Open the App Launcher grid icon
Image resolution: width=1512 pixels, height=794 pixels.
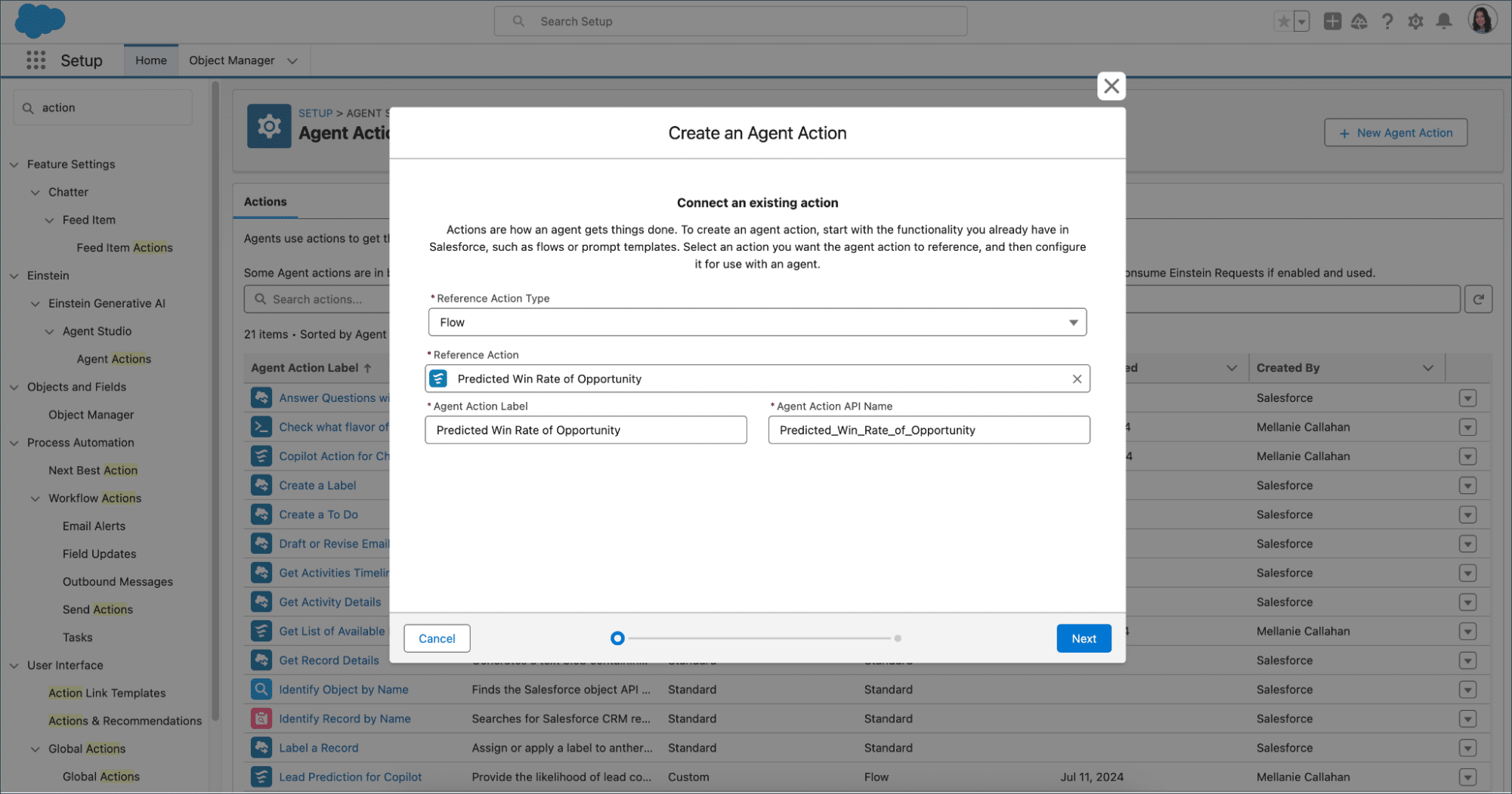(x=36, y=60)
